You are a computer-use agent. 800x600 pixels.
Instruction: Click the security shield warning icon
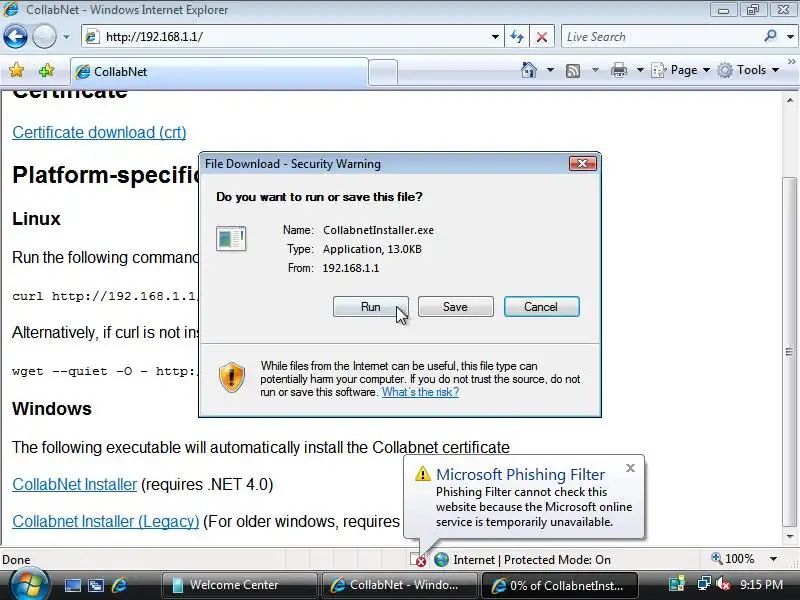click(x=232, y=378)
